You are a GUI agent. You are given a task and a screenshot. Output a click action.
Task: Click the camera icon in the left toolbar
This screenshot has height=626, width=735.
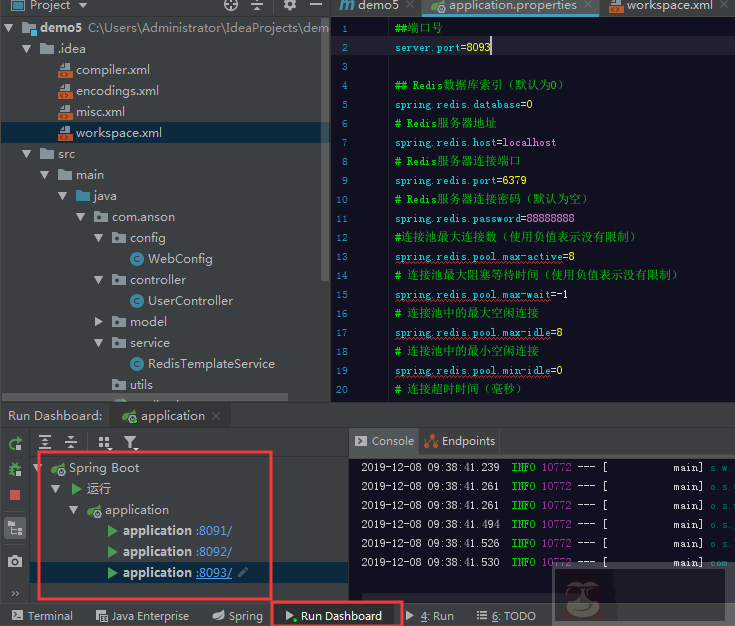click(15, 562)
